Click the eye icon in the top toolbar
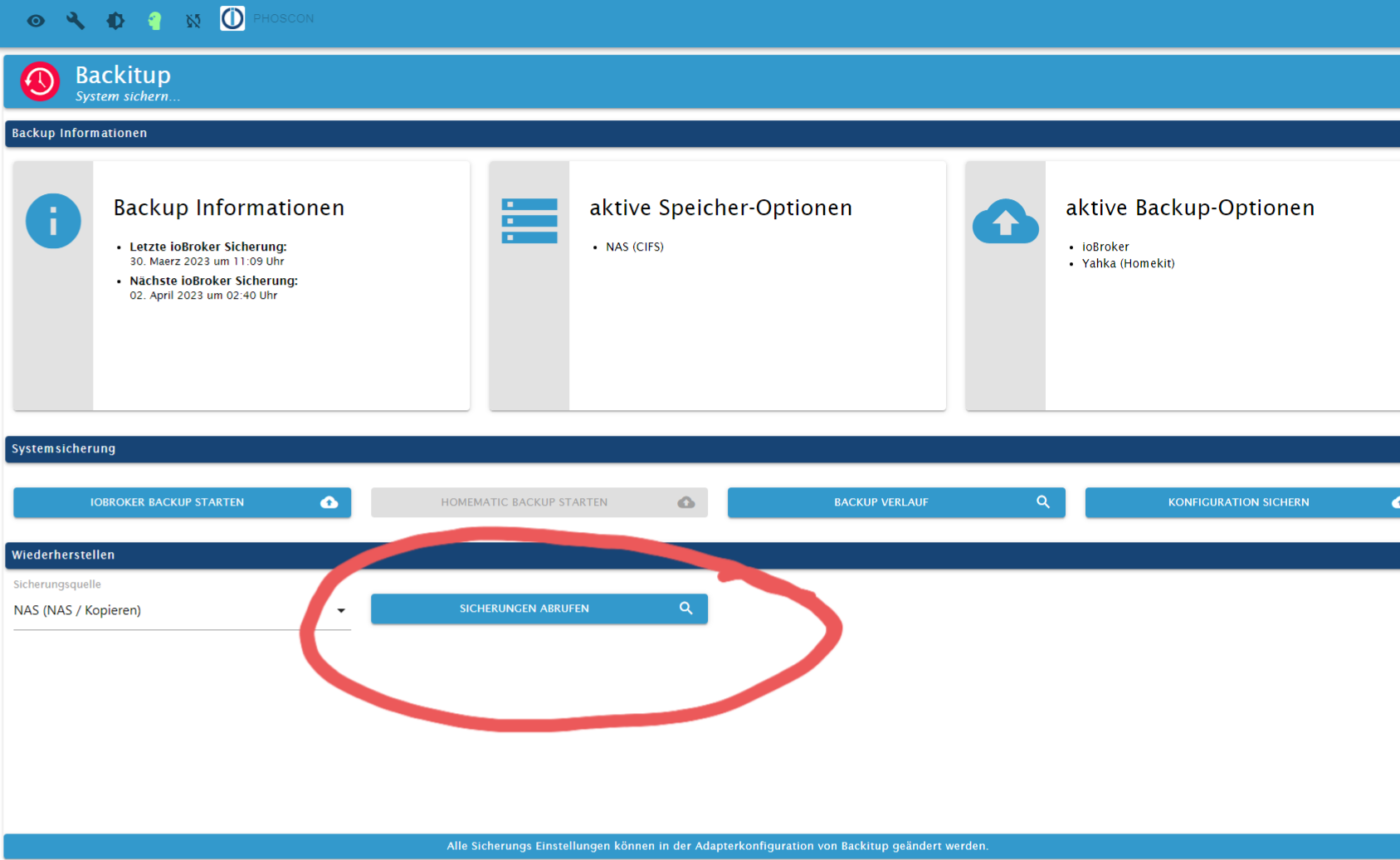This screenshot has height=860, width=1400. 36,21
